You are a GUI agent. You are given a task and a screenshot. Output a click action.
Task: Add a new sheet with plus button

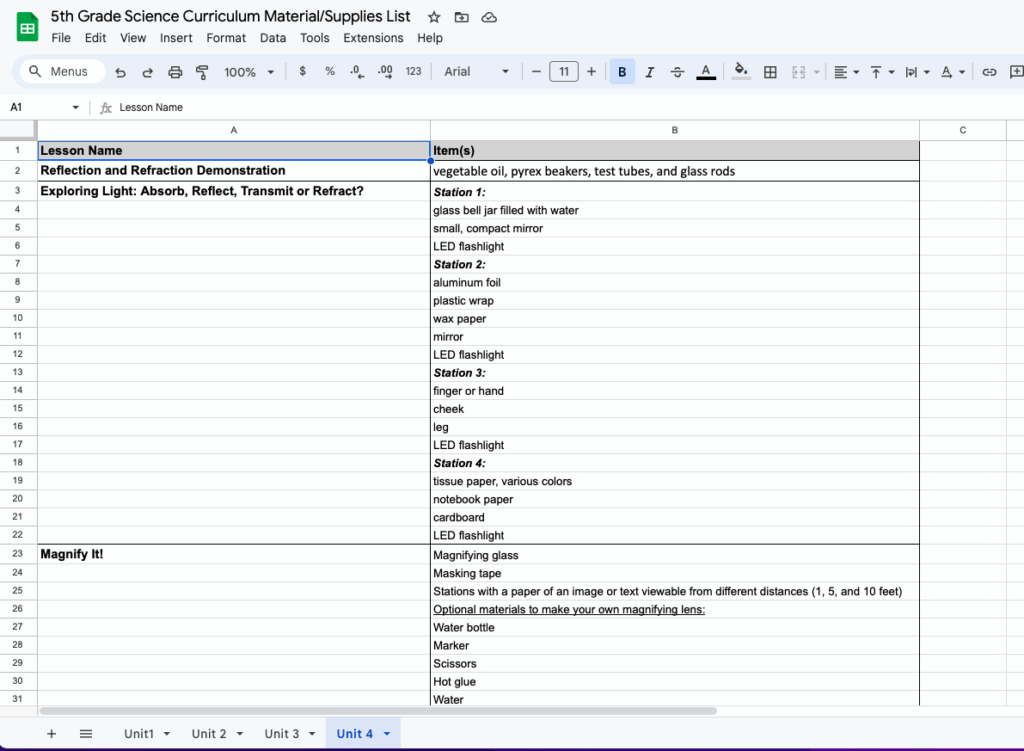click(x=51, y=733)
